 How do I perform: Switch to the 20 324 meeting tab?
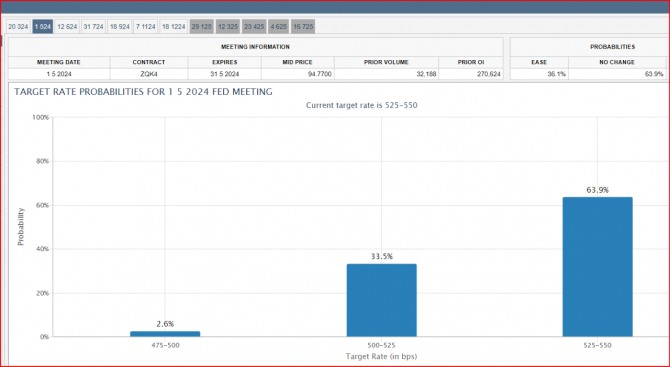click(x=18, y=26)
